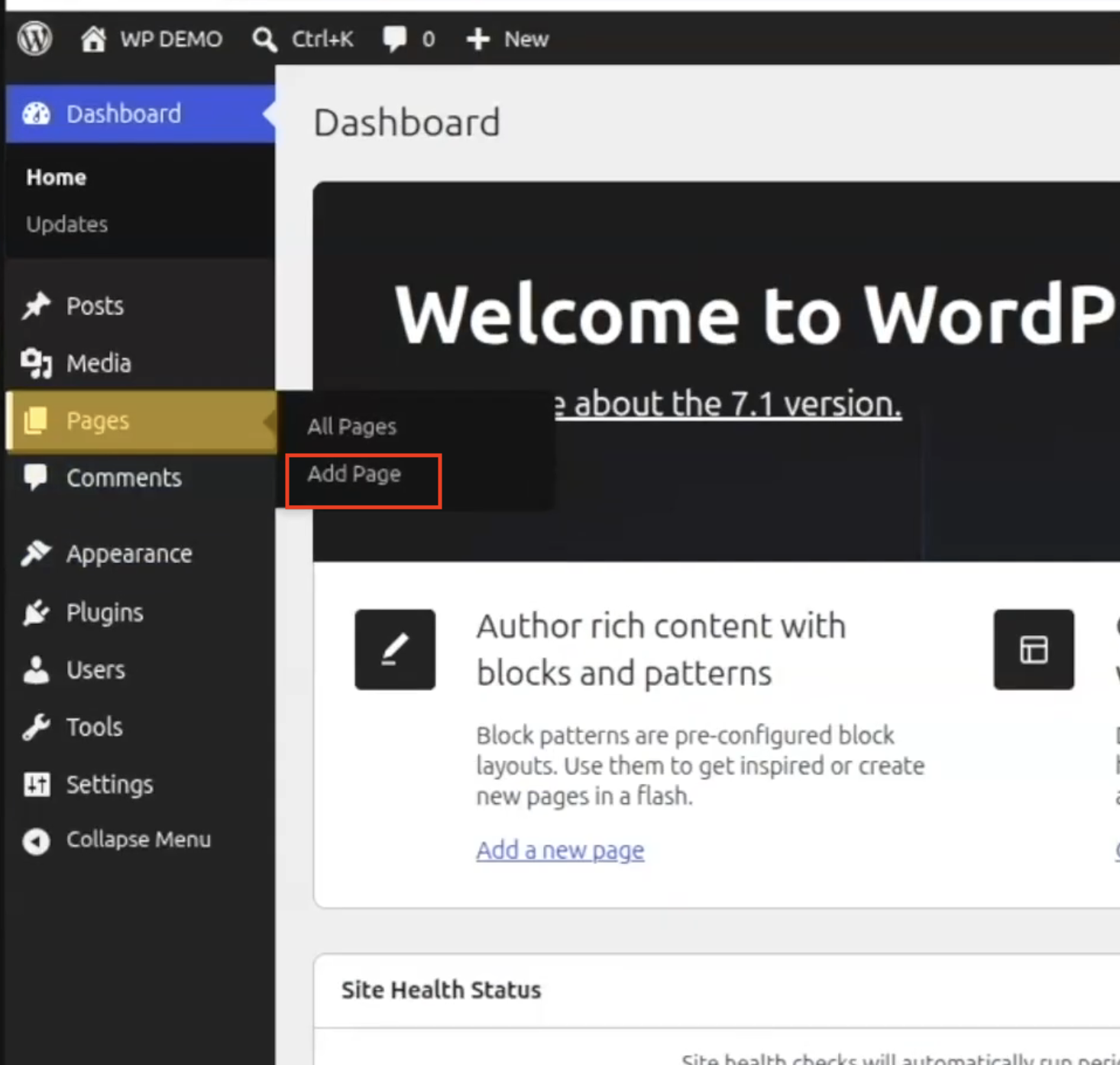Open the 'about the 7.1 version' link
This screenshot has width=1120, height=1065.
click(728, 403)
